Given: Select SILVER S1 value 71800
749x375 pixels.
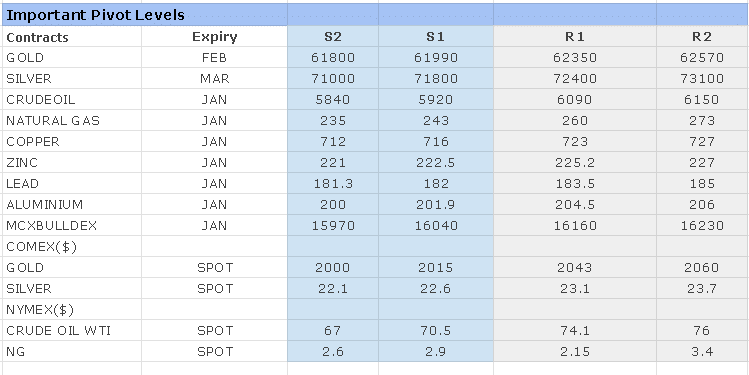Looking at the screenshot, I should pyautogui.click(x=436, y=79).
